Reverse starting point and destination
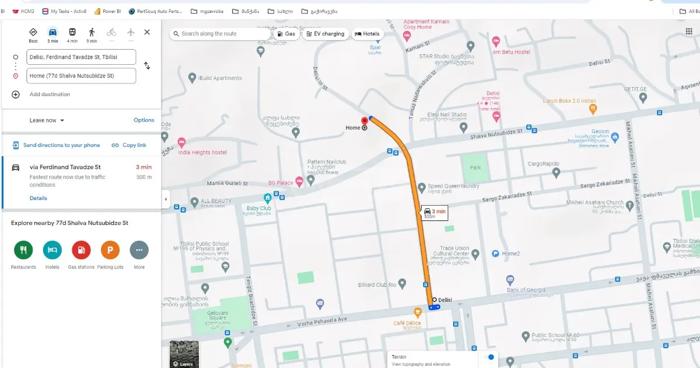 pos(147,66)
